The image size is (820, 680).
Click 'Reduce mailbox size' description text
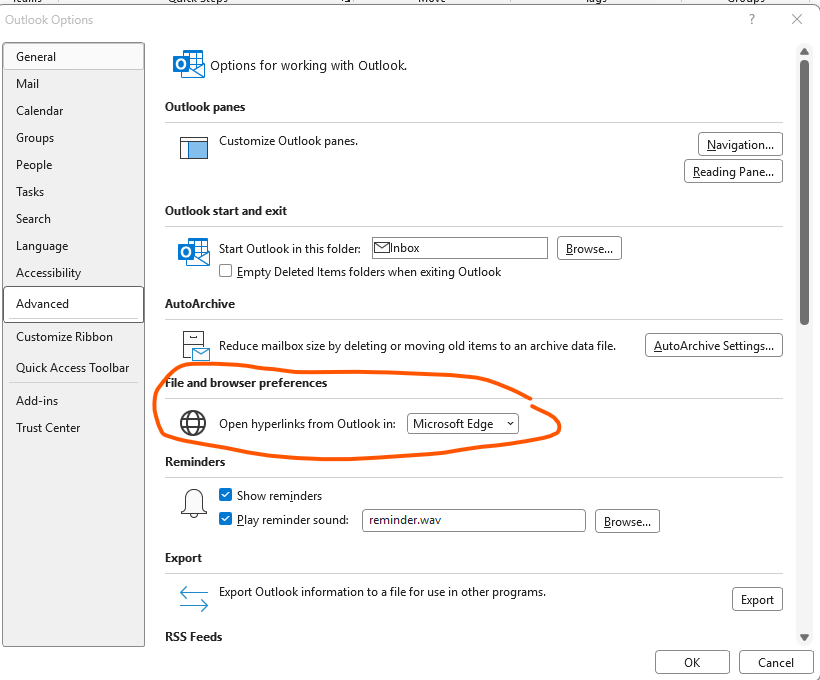click(x=417, y=346)
